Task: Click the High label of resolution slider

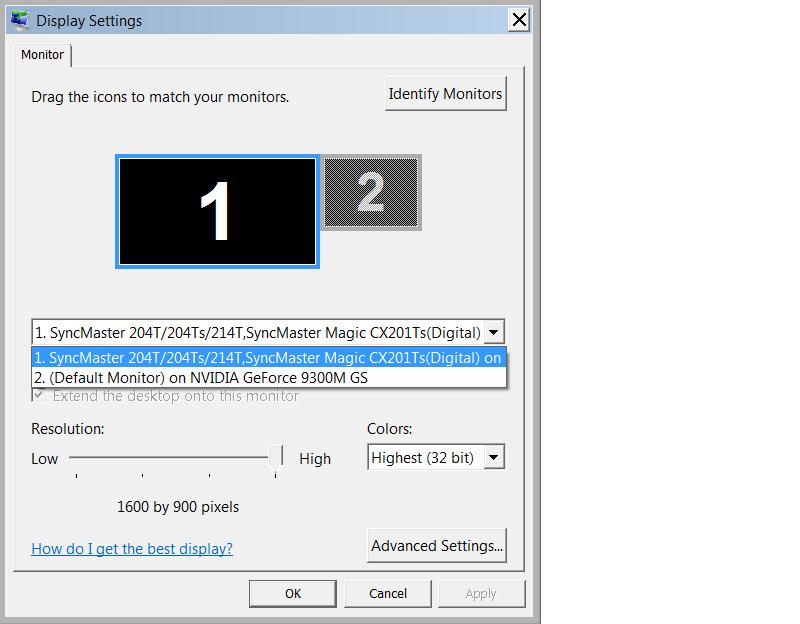Action: pyautogui.click(x=315, y=459)
